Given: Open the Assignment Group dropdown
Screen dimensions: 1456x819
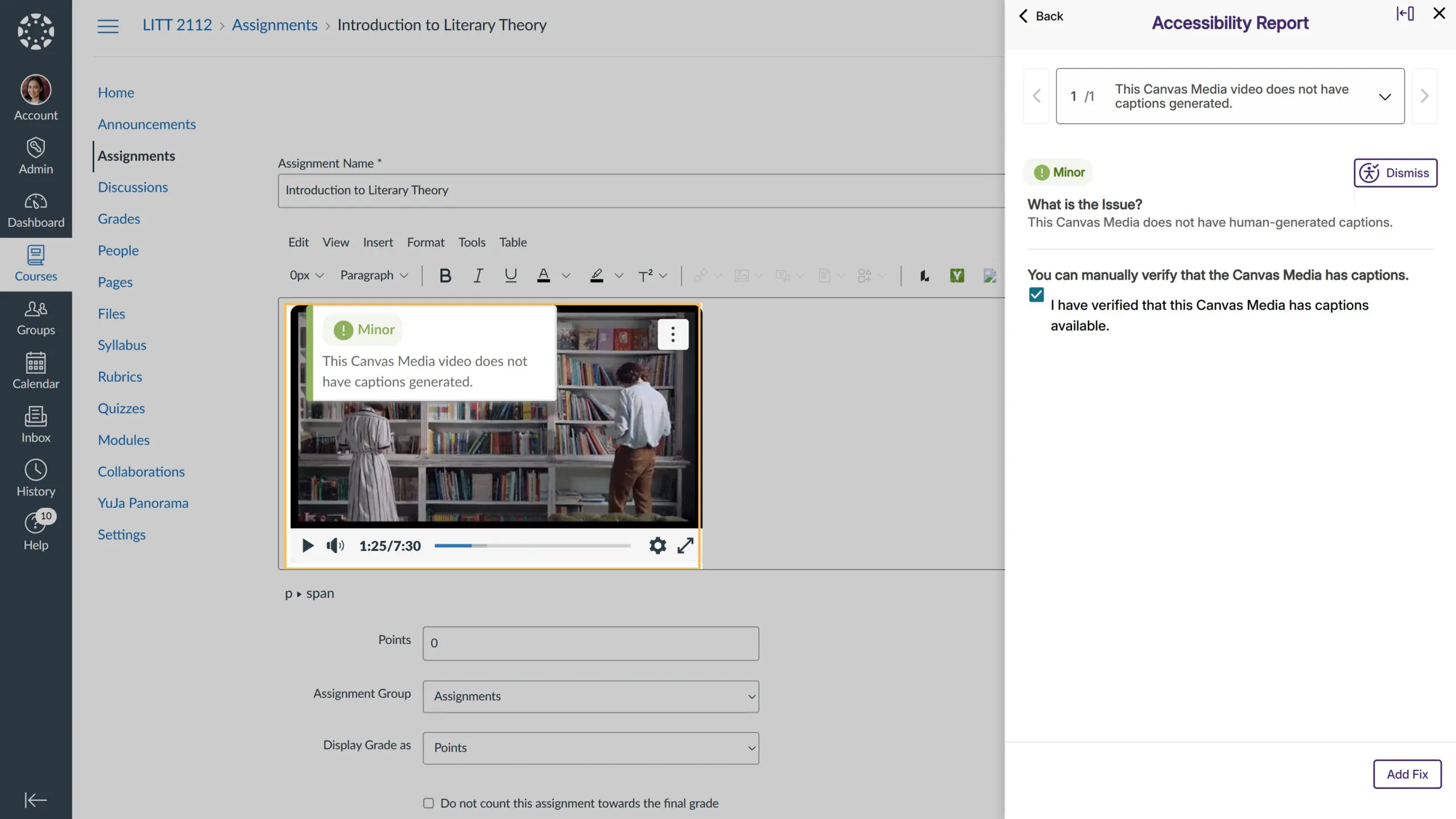Looking at the screenshot, I should coord(590,696).
